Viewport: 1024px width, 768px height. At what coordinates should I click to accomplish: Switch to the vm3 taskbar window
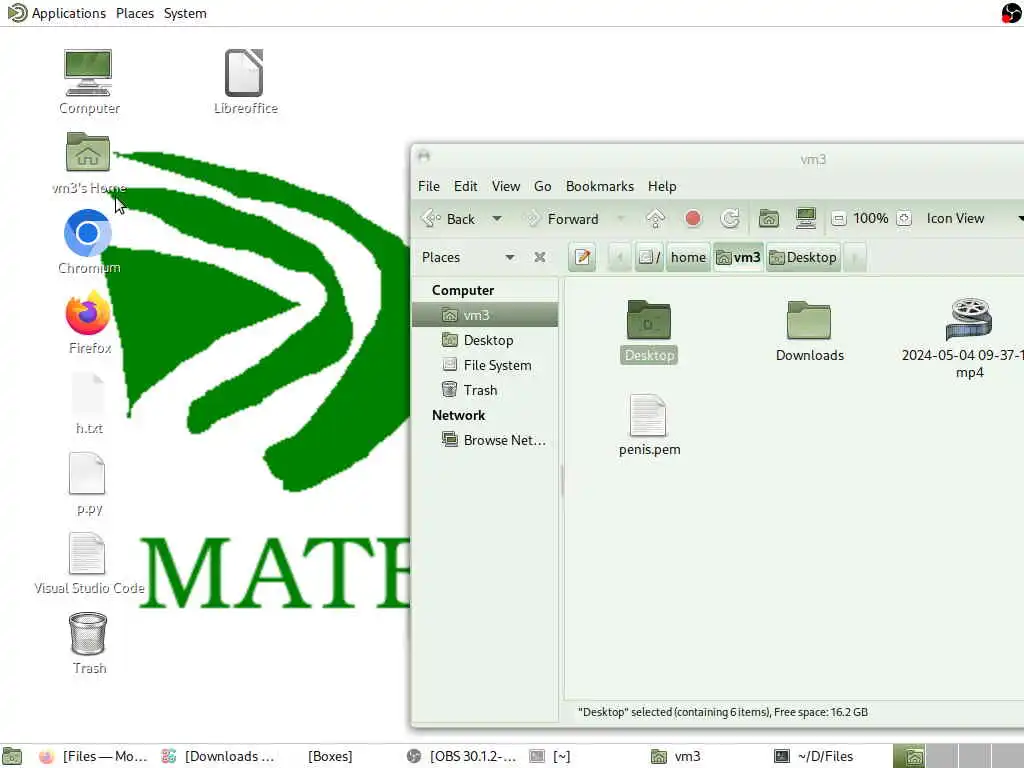pyautogui.click(x=676, y=756)
